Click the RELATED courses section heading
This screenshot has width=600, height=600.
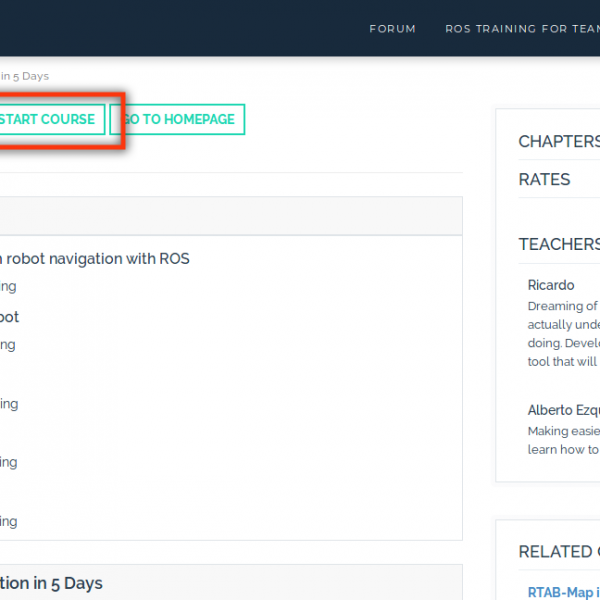point(558,551)
